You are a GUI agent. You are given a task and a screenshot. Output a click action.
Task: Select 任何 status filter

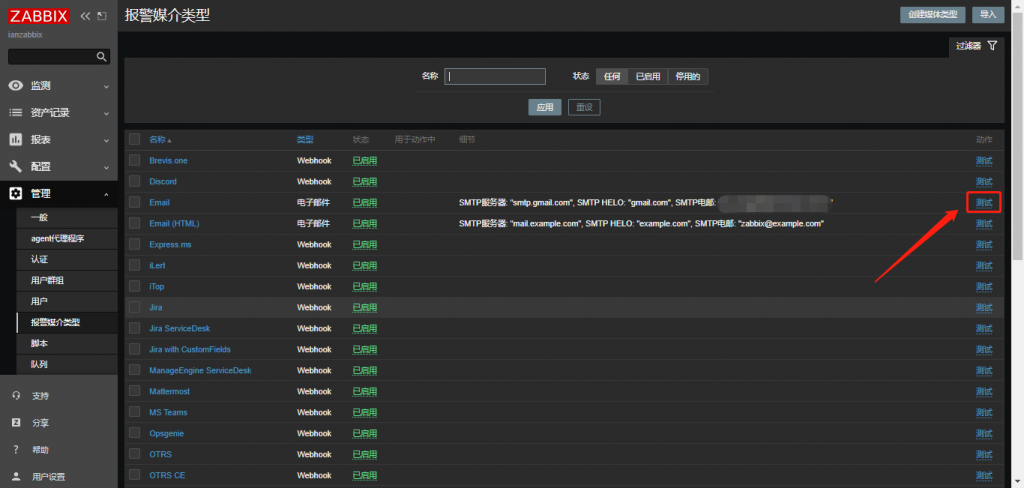[612, 76]
